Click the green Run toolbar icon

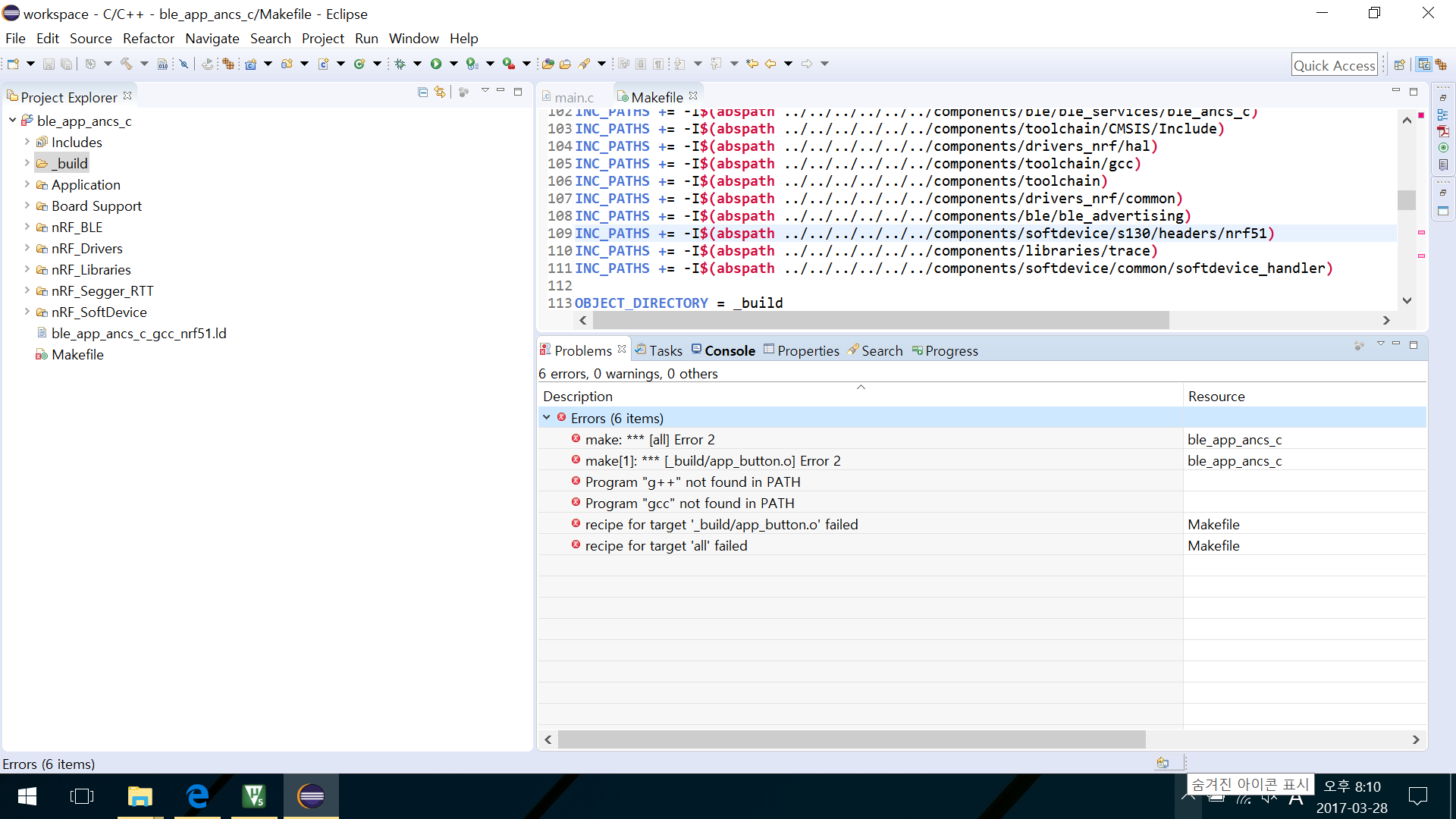pyautogui.click(x=436, y=64)
